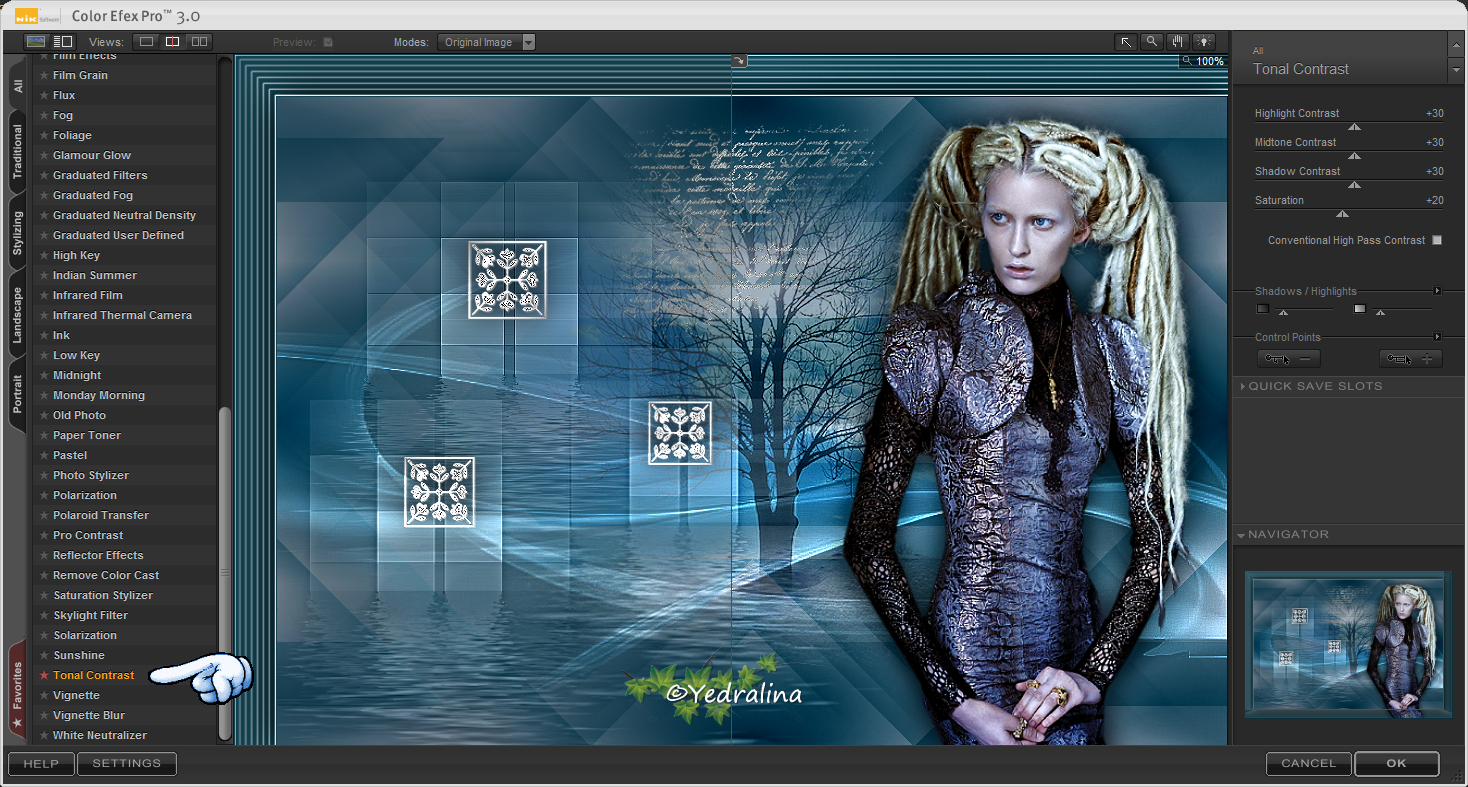Click the 100% zoom indicator magnifier
The image size is (1468, 787).
tap(1187, 61)
